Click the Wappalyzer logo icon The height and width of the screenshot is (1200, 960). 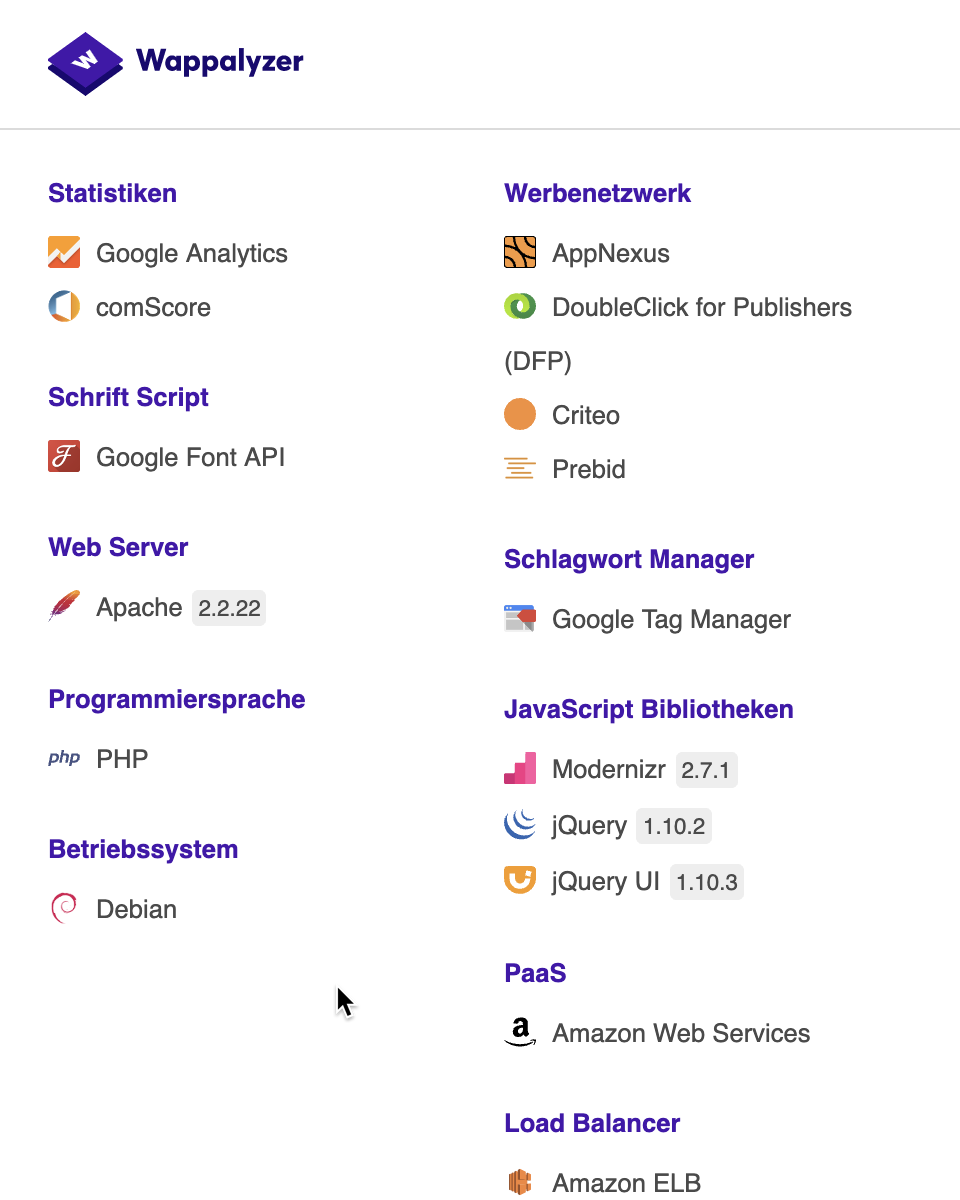(x=85, y=62)
